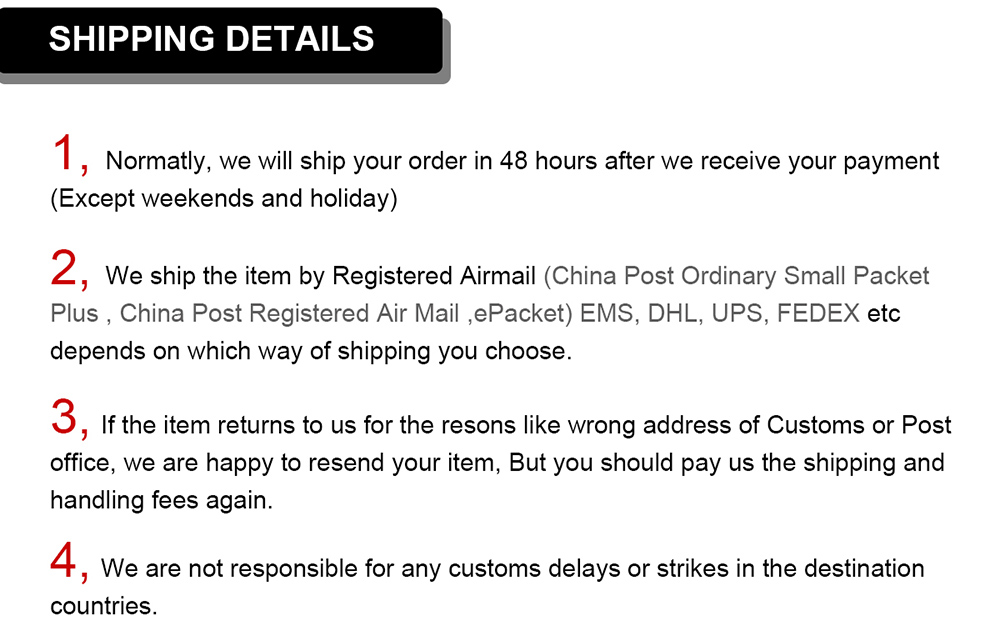Click the "handling fees again" text

tap(161, 501)
